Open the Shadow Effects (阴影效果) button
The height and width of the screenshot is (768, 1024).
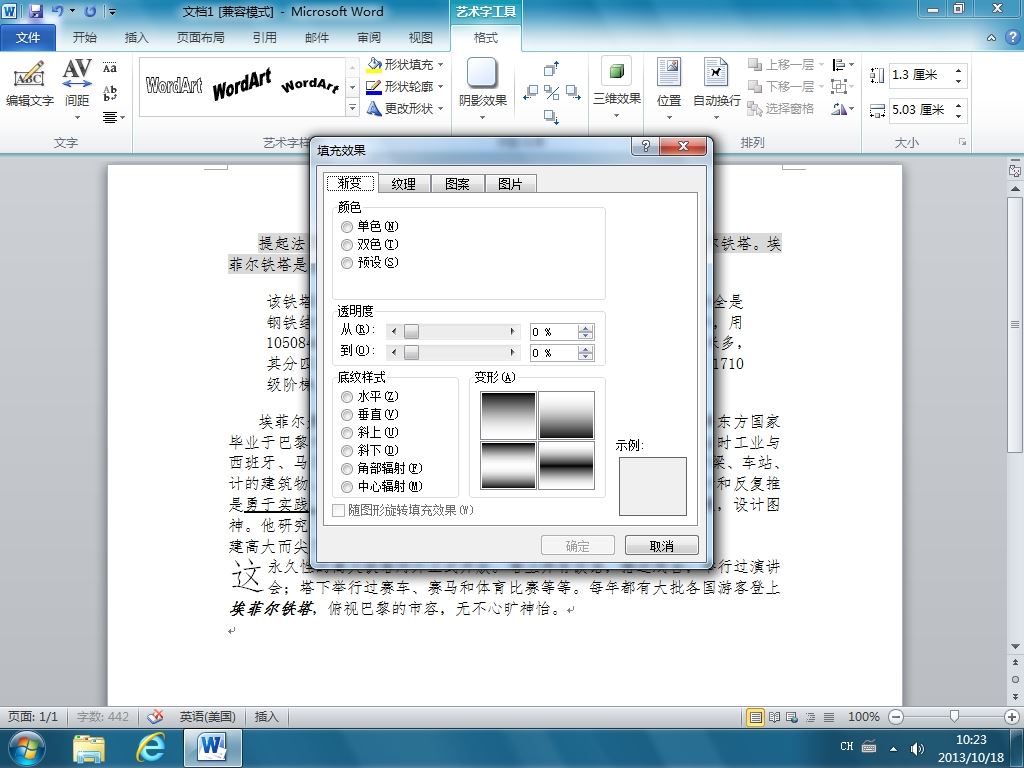[x=483, y=89]
